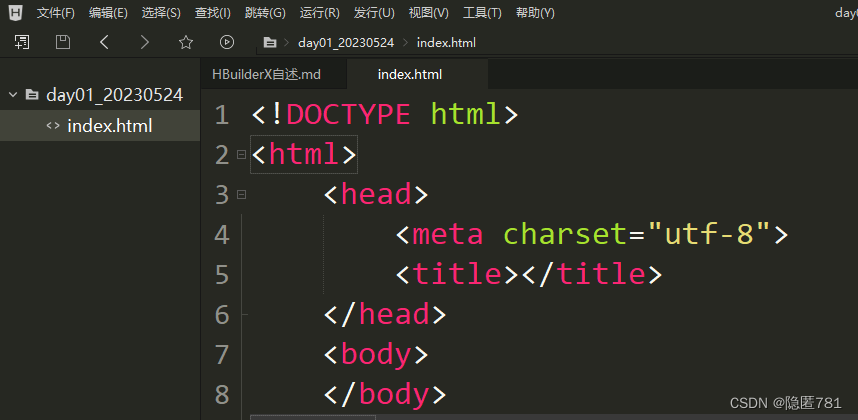The image size is (858, 420).
Task: Click line number 5 in gutter
Action: [x=222, y=275]
